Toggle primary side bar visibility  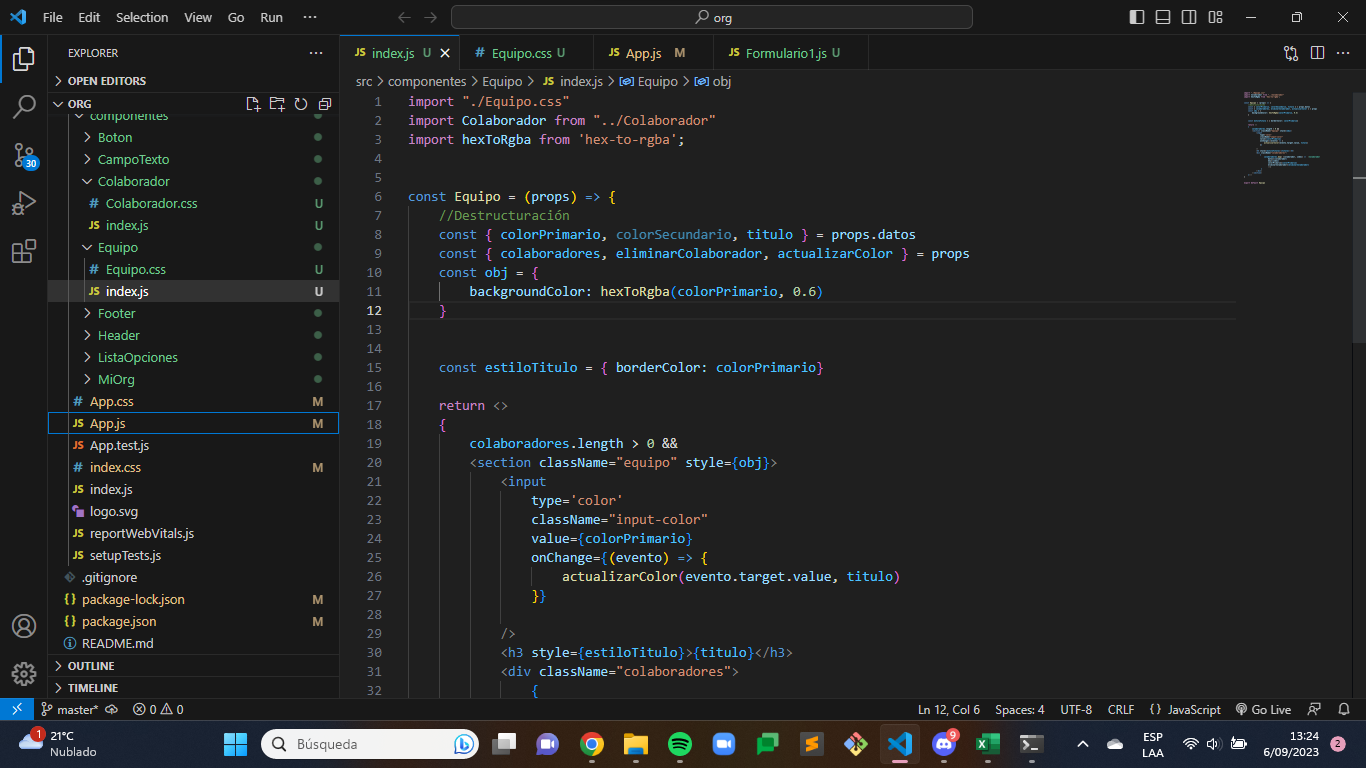pyautogui.click(x=1137, y=17)
